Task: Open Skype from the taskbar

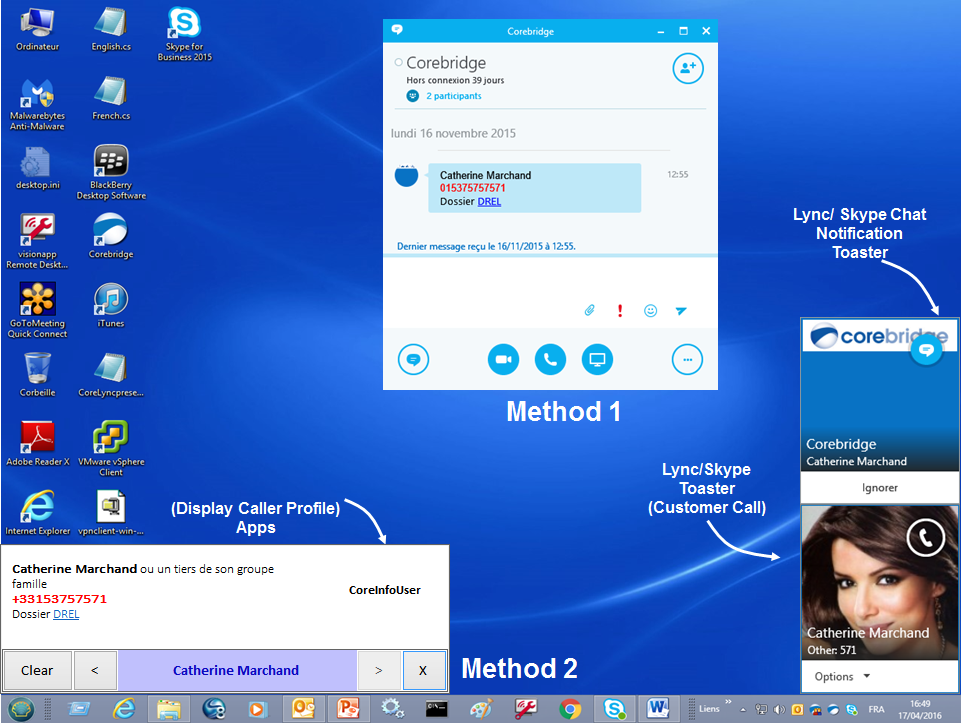Action: click(614, 709)
